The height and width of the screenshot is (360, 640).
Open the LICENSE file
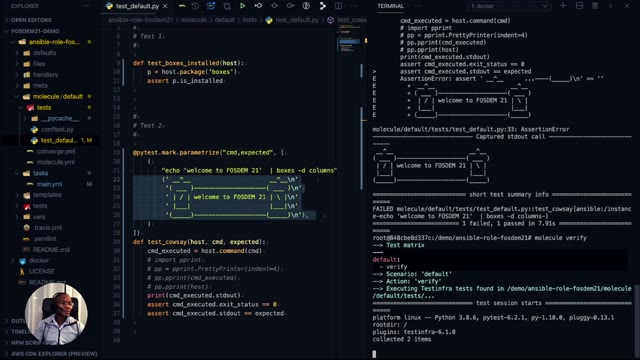click(x=41, y=271)
